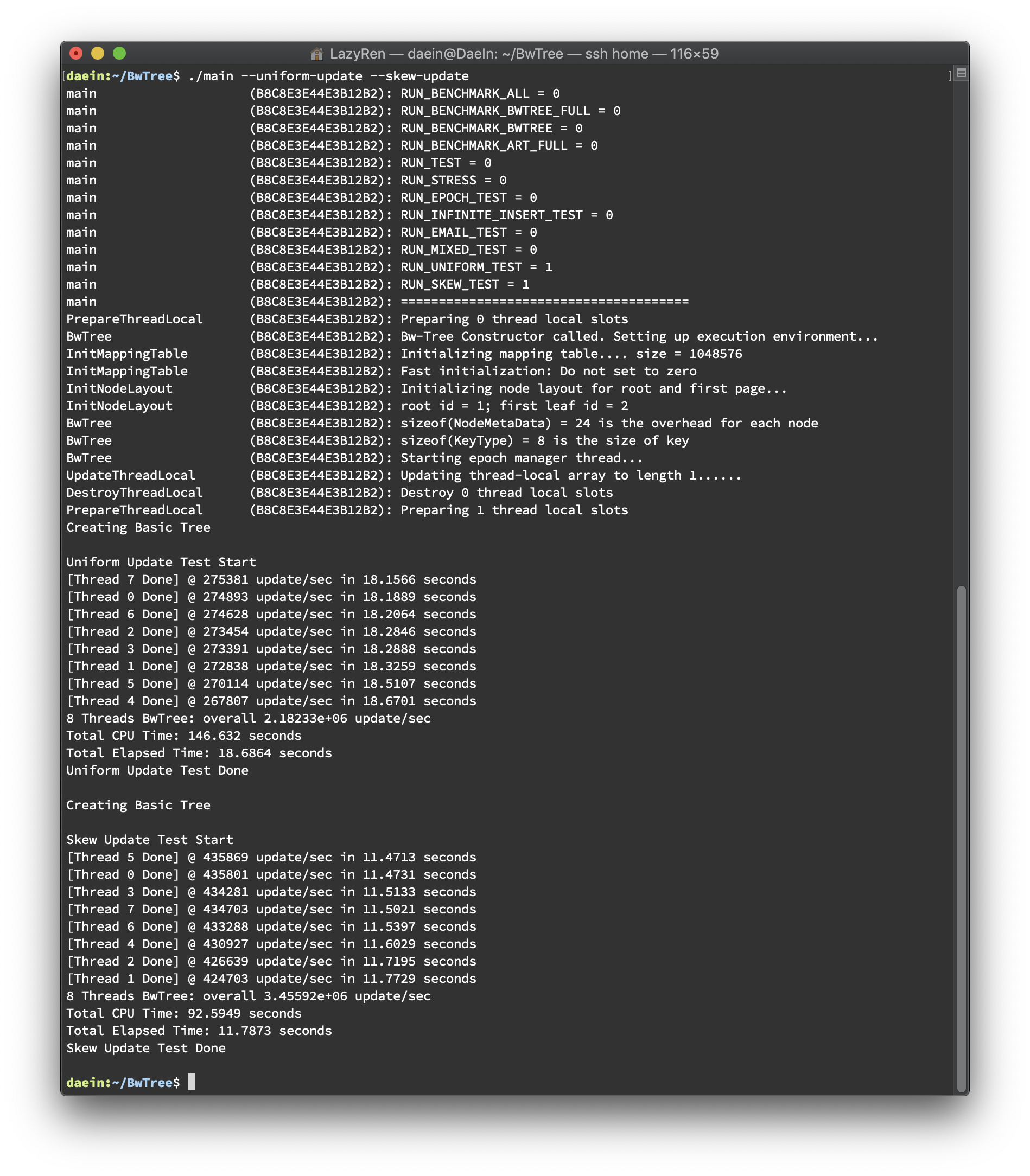
Task: Click 'overall 2.18233e+06 update/sec' line
Action: click(x=249, y=718)
